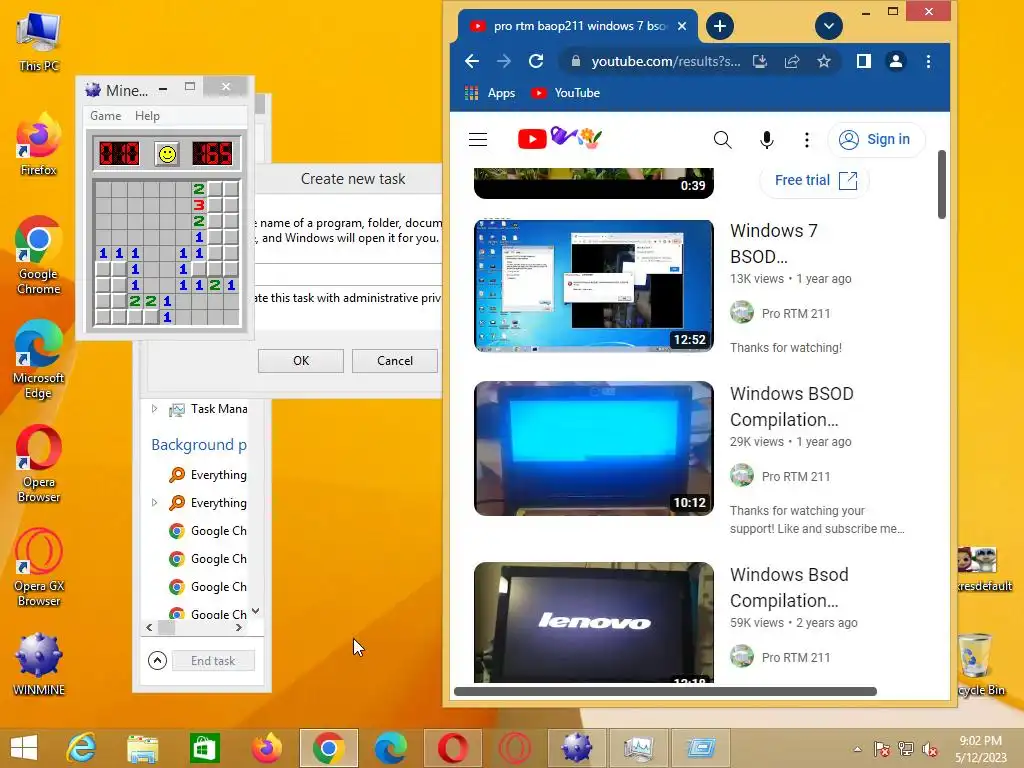This screenshot has width=1024, height=768.
Task: Click the Windows 7 BSOD video title
Action: click(x=774, y=244)
